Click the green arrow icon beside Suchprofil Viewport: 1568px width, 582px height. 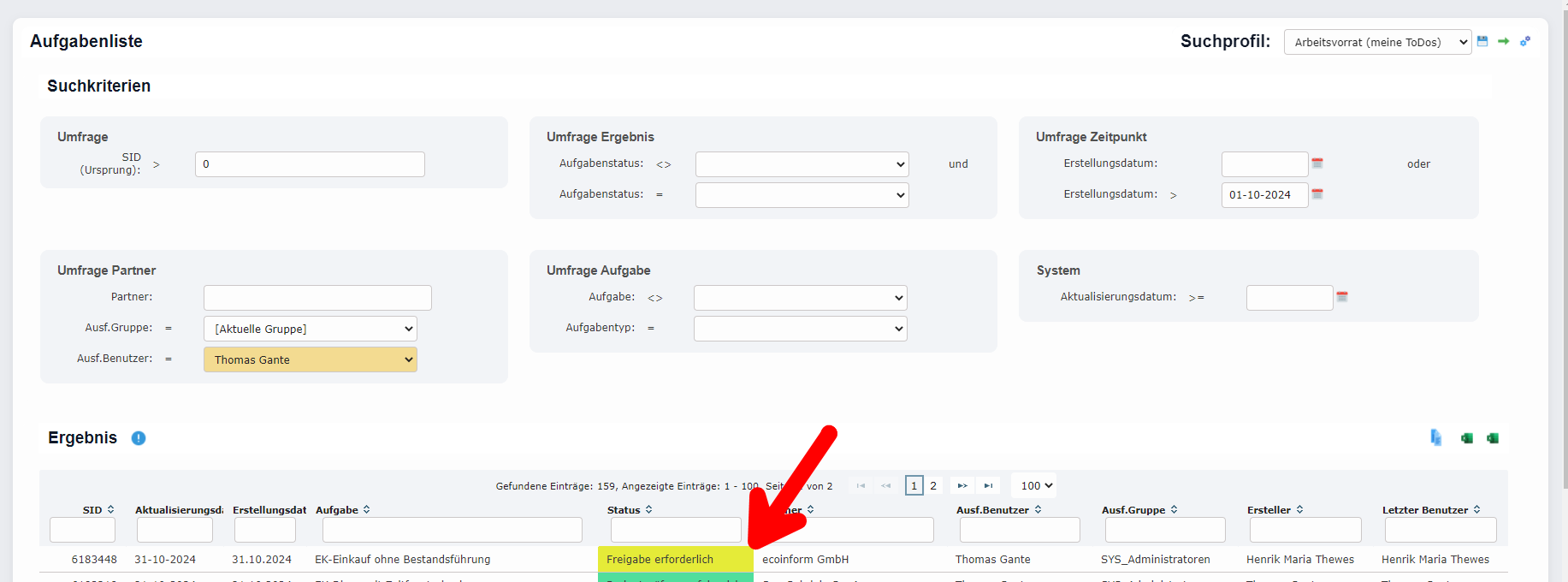1503,41
